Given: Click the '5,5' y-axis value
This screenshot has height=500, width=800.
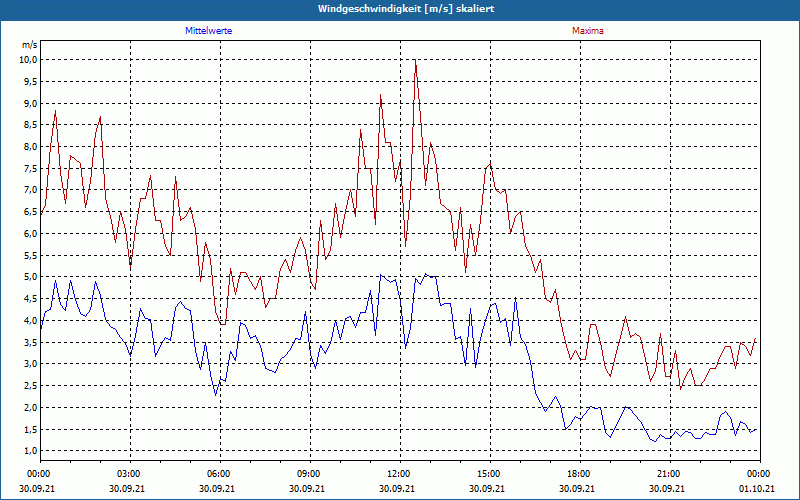Looking at the screenshot, I should point(31,255).
